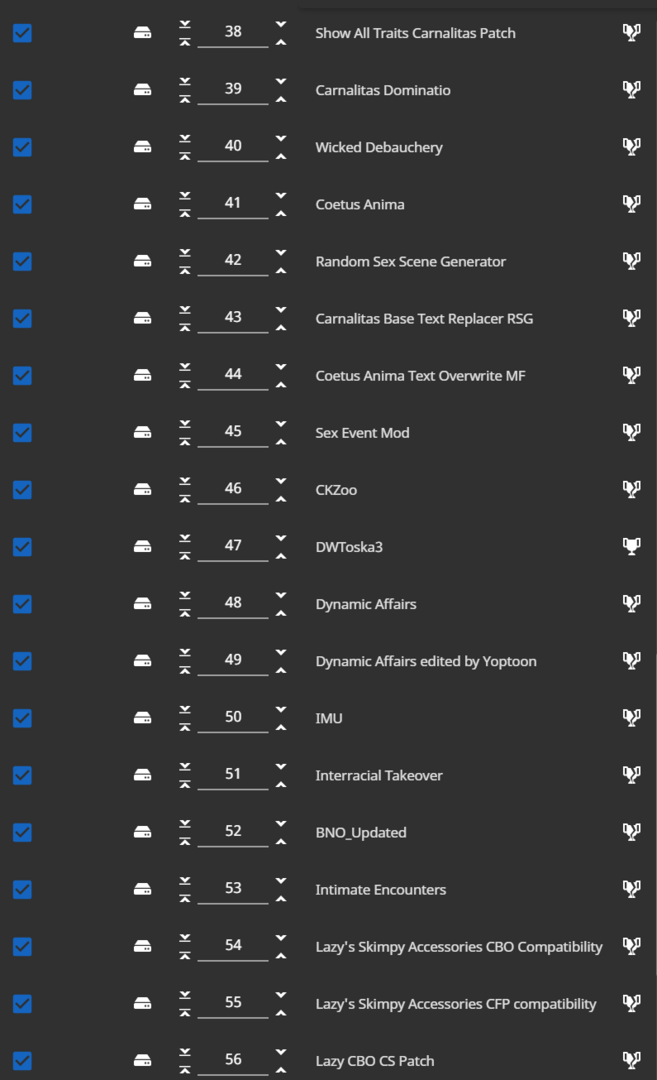Click the drive icon for Show All Traits Carnalitas Patch
657x1080 pixels.
(x=143, y=32)
